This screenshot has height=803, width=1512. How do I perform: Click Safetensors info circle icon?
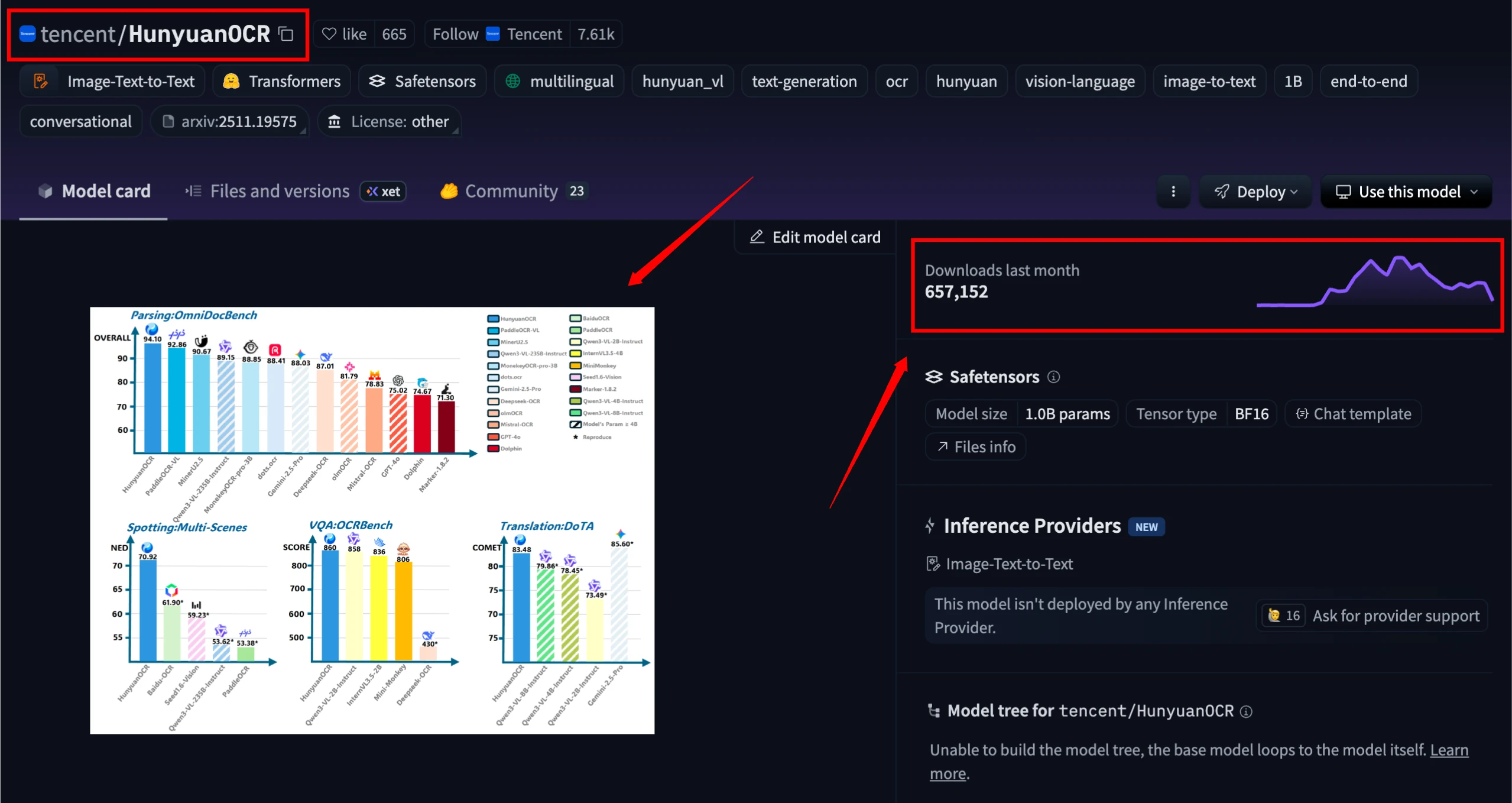1053,377
